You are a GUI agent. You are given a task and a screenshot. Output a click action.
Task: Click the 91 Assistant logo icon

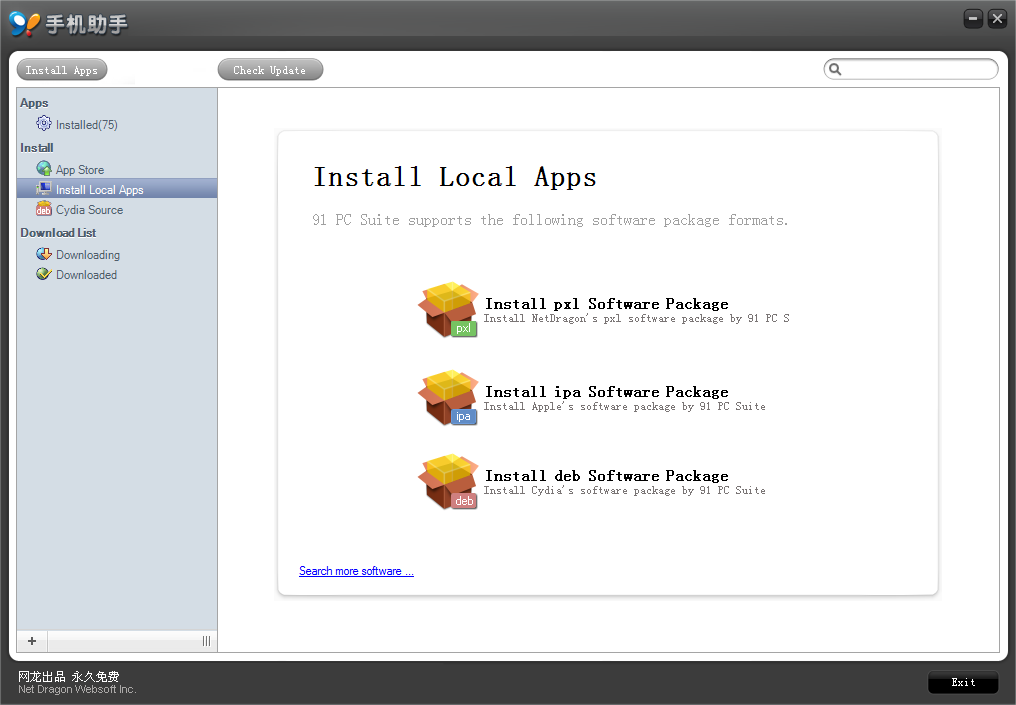(25, 24)
